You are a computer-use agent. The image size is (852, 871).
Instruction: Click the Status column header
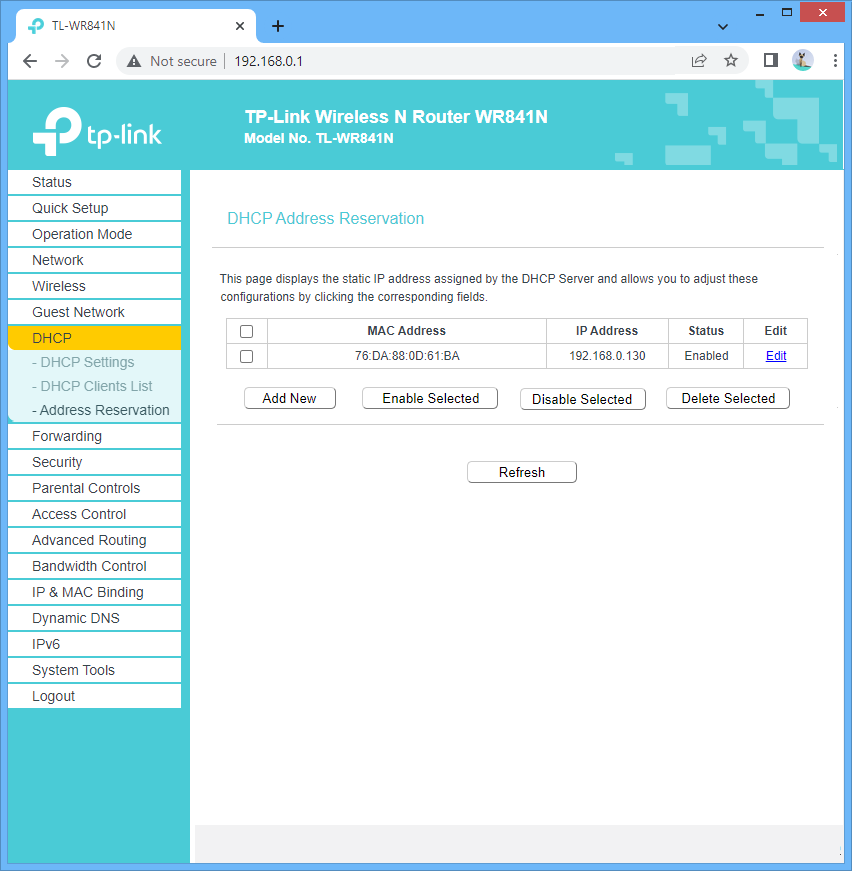[x=706, y=331]
